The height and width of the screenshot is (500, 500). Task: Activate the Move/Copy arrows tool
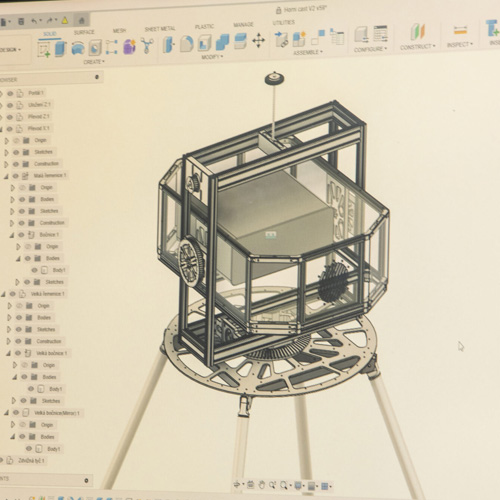[x=258, y=41]
